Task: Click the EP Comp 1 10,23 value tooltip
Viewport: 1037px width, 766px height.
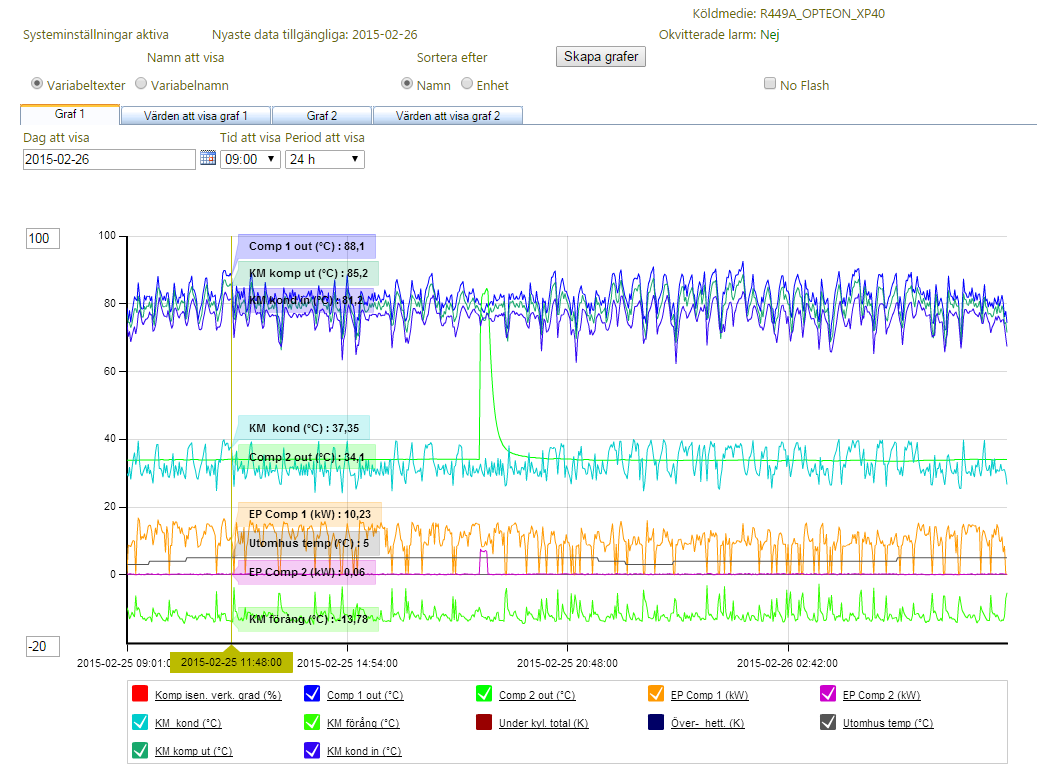Action: pyautogui.click(x=310, y=514)
